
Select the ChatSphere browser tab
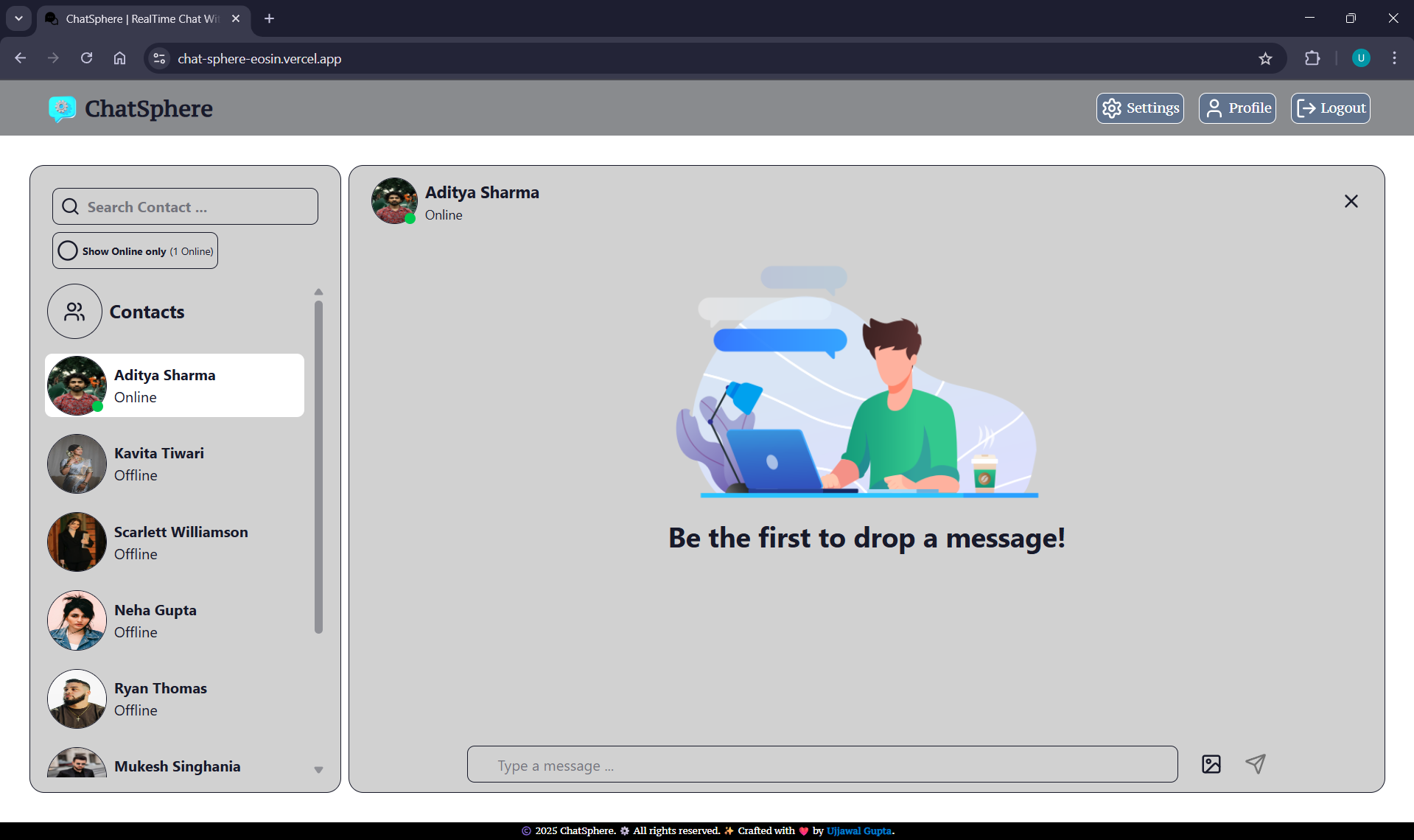pos(143,18)
